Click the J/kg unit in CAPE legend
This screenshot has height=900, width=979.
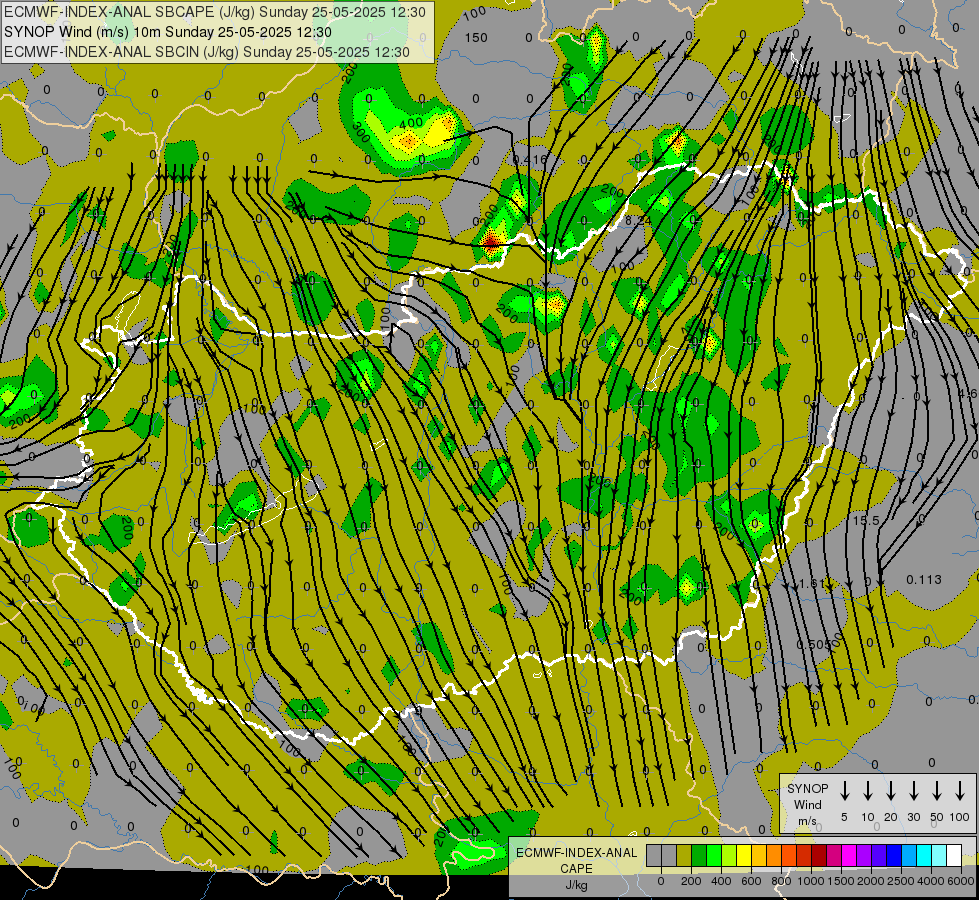point(576,885)
